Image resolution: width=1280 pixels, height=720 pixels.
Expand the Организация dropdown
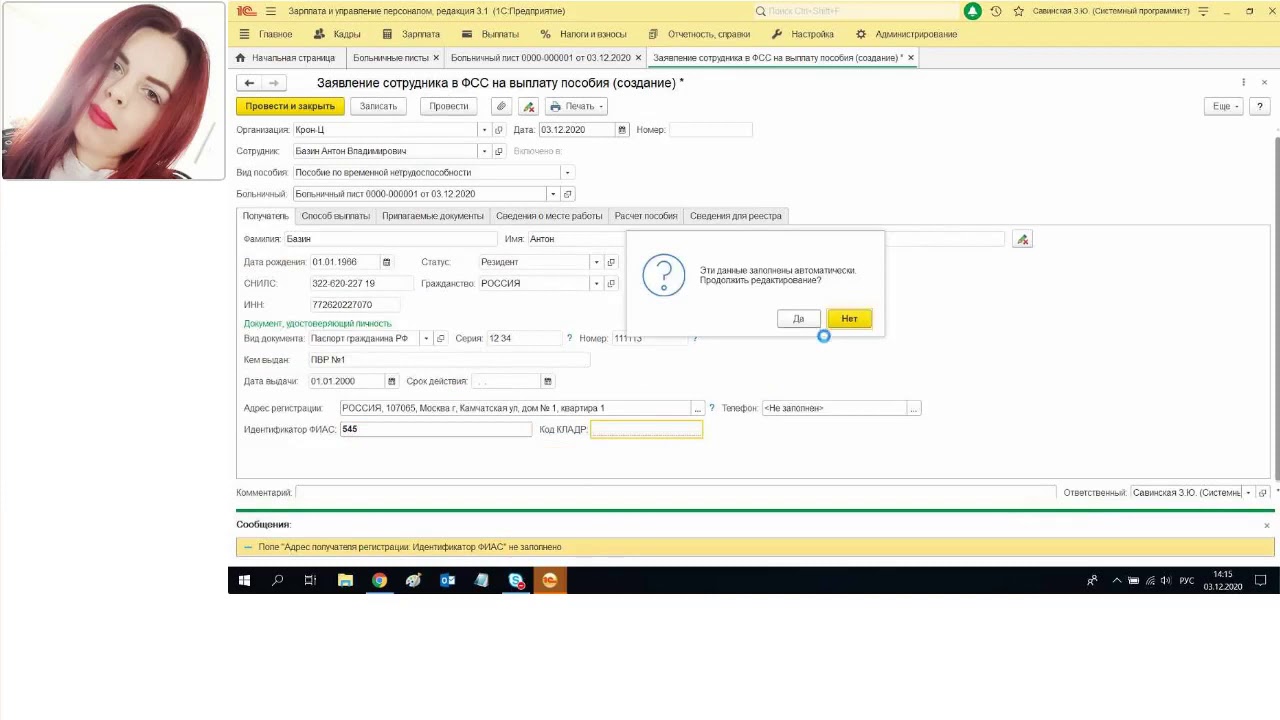[x=484, y=130]
